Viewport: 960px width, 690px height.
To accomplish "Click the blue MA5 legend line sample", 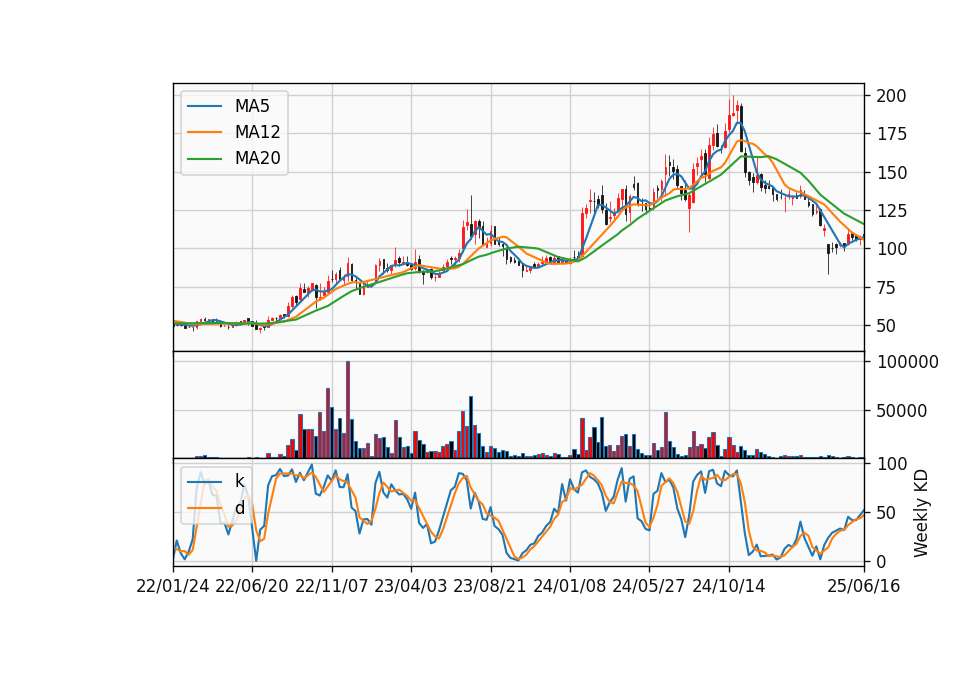I will [x=204, y=106].
